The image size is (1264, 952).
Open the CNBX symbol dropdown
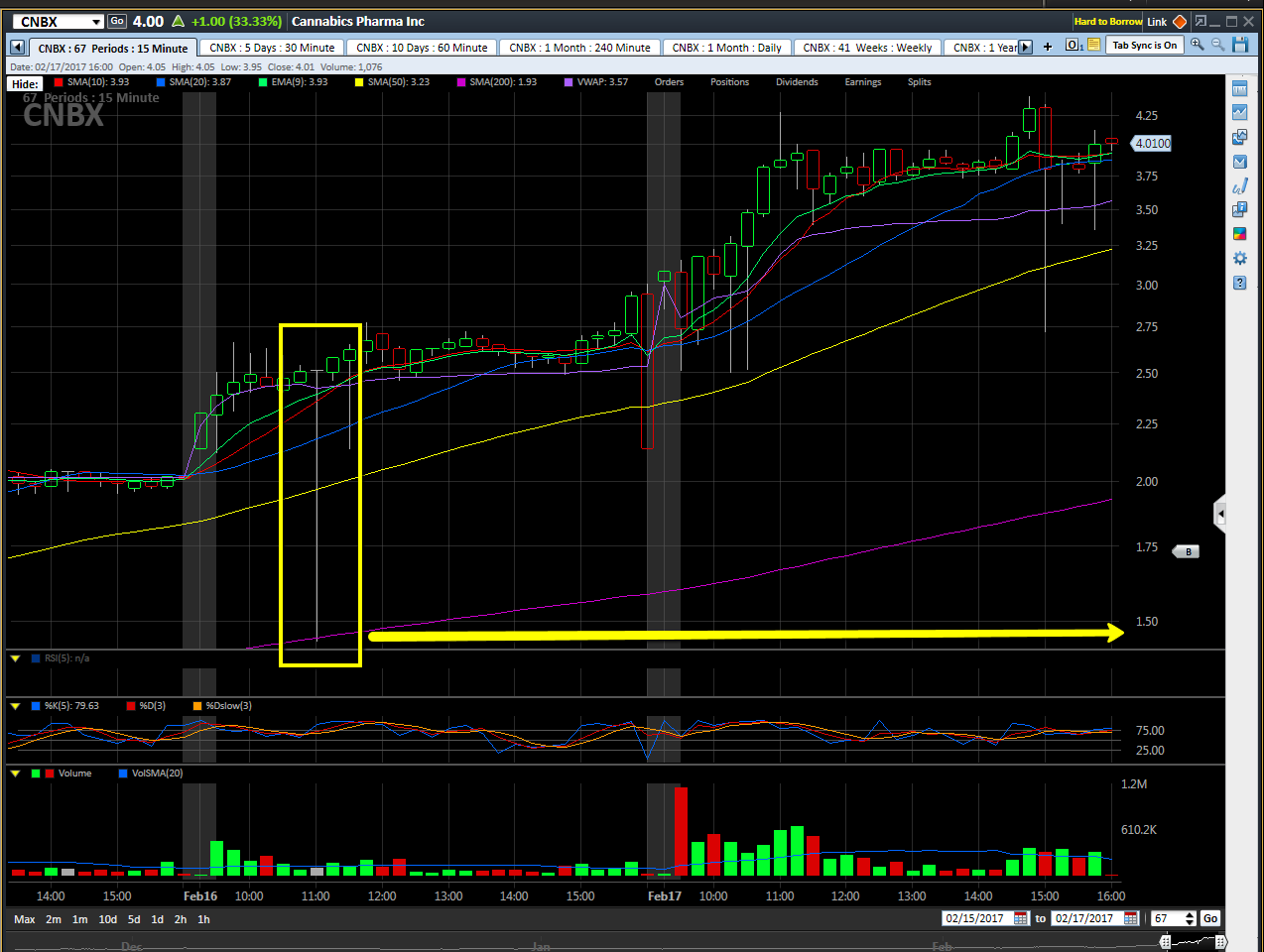tap(96, 22)
